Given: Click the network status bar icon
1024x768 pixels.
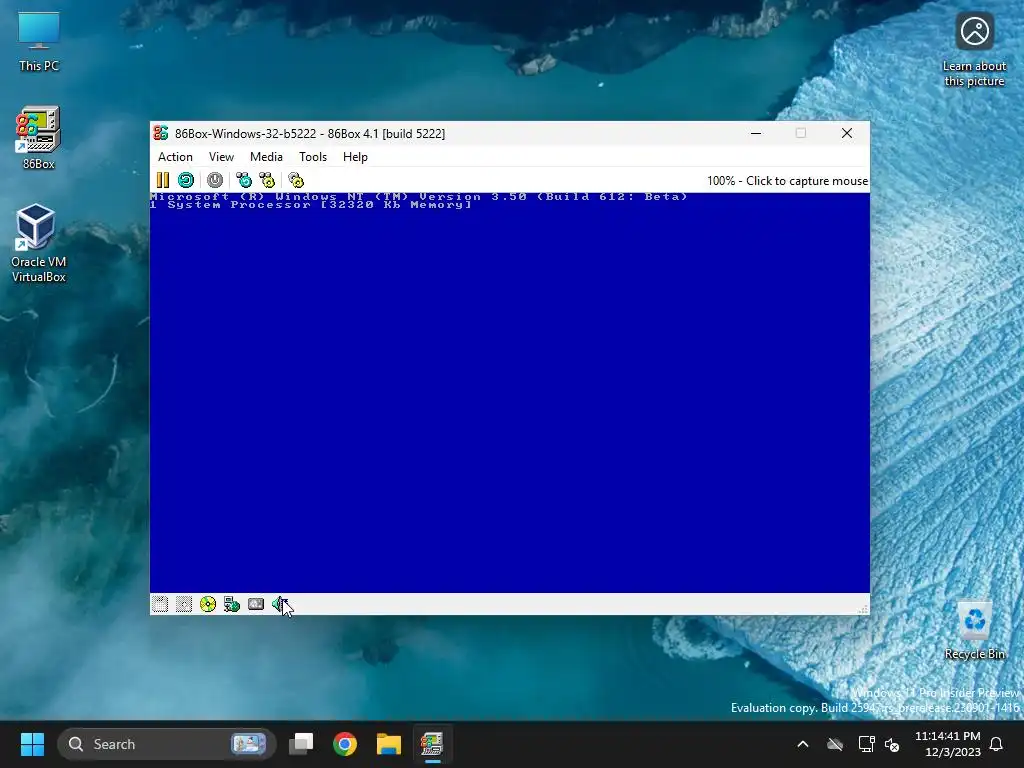Looking at the screenshot, I should [x=232, y=604].
